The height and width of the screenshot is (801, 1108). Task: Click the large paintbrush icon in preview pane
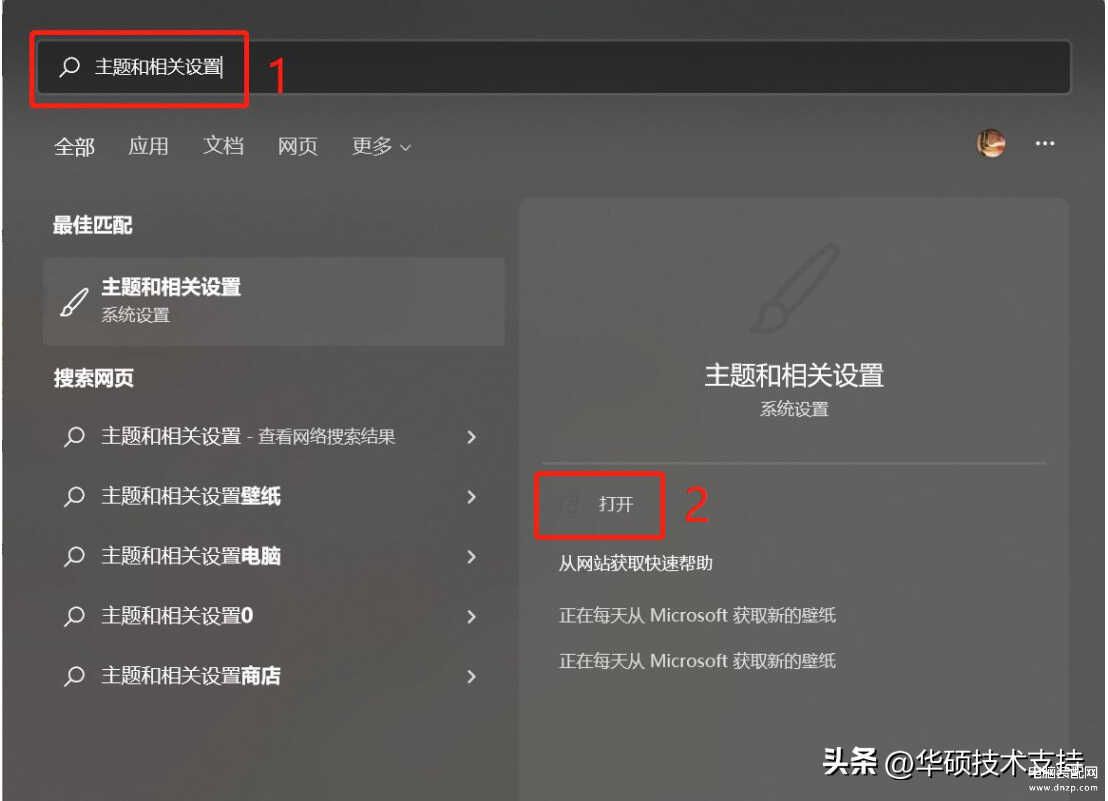pyautogui.click(x=794, y=289)
